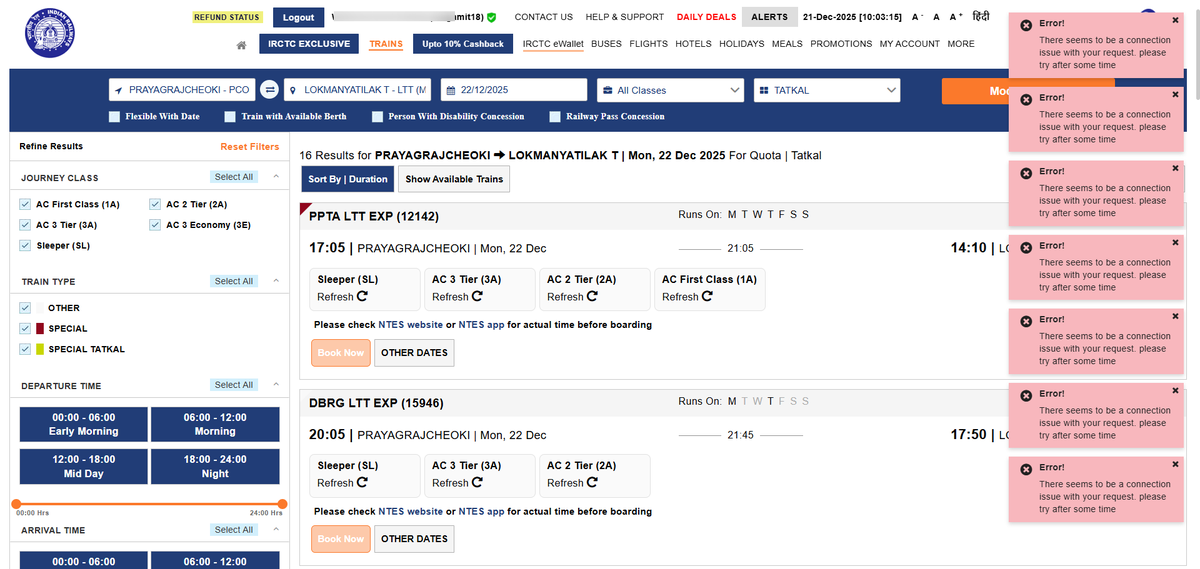
Task: Open the HOTELS section
Action: [693, 44]
